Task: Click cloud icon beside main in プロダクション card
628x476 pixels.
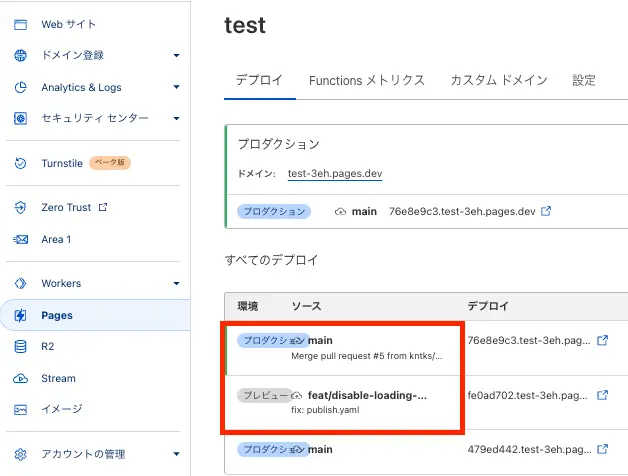Action: (340, 212)
